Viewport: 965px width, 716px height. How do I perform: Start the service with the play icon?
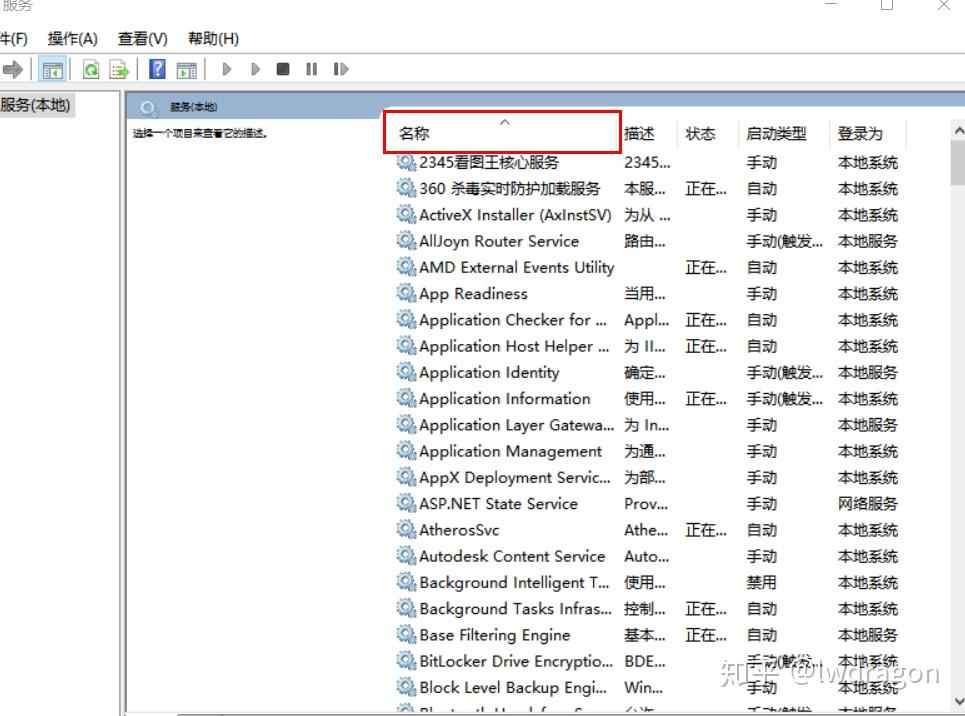(227, 69)
